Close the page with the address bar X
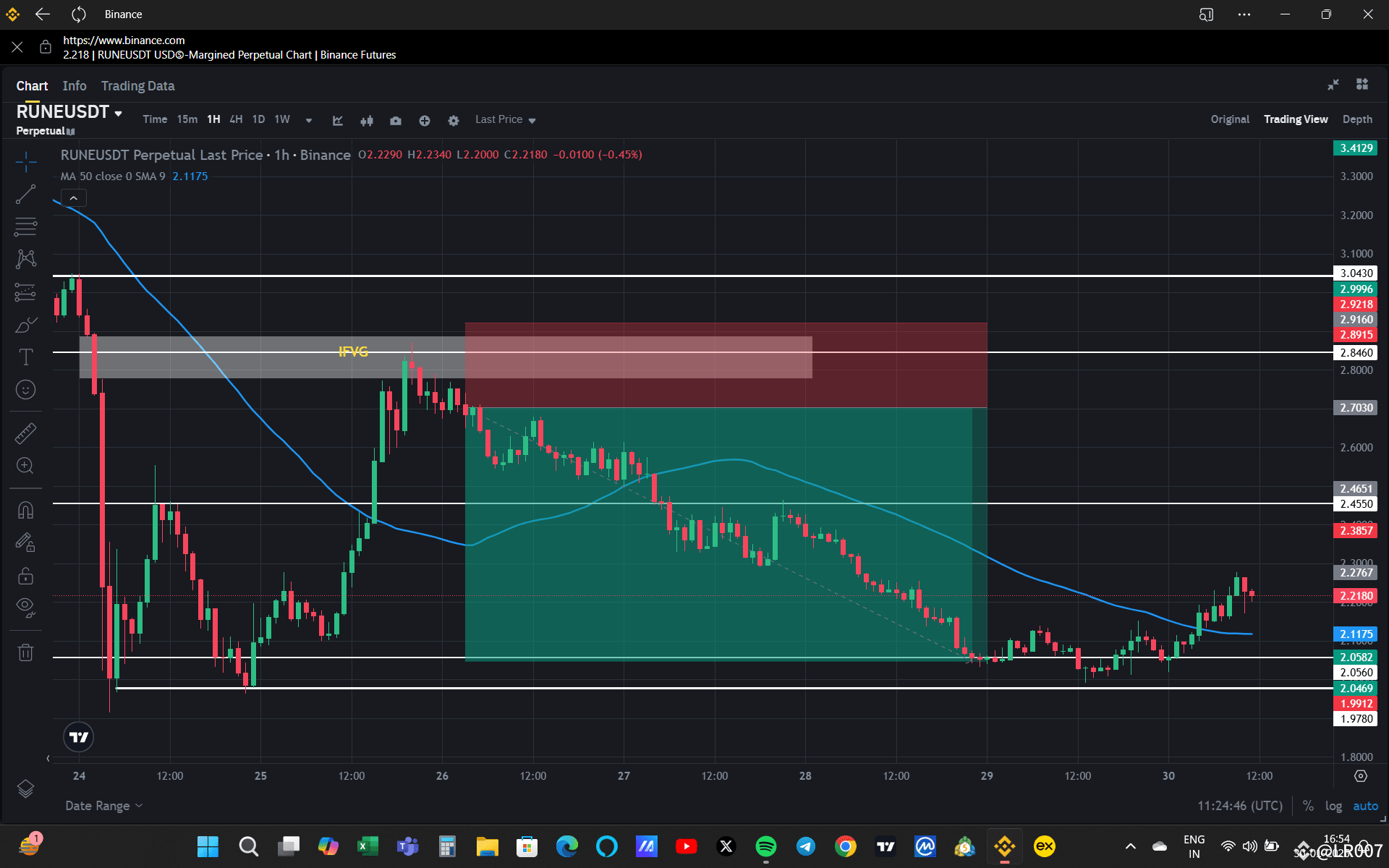This screenshot has height=868, width=1389. (17, 47)
